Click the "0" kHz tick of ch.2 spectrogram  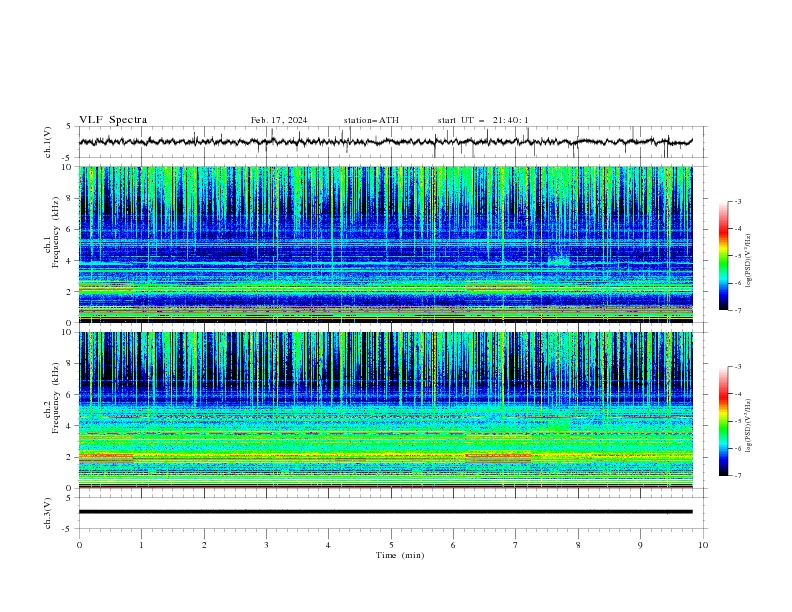coord(71,488)
